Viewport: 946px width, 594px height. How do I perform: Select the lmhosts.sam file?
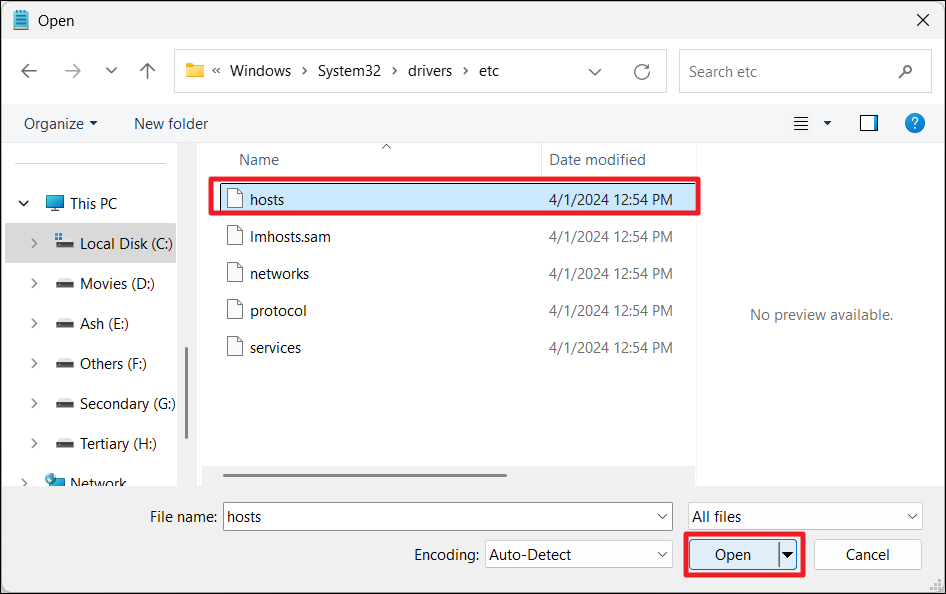(290, 237)
